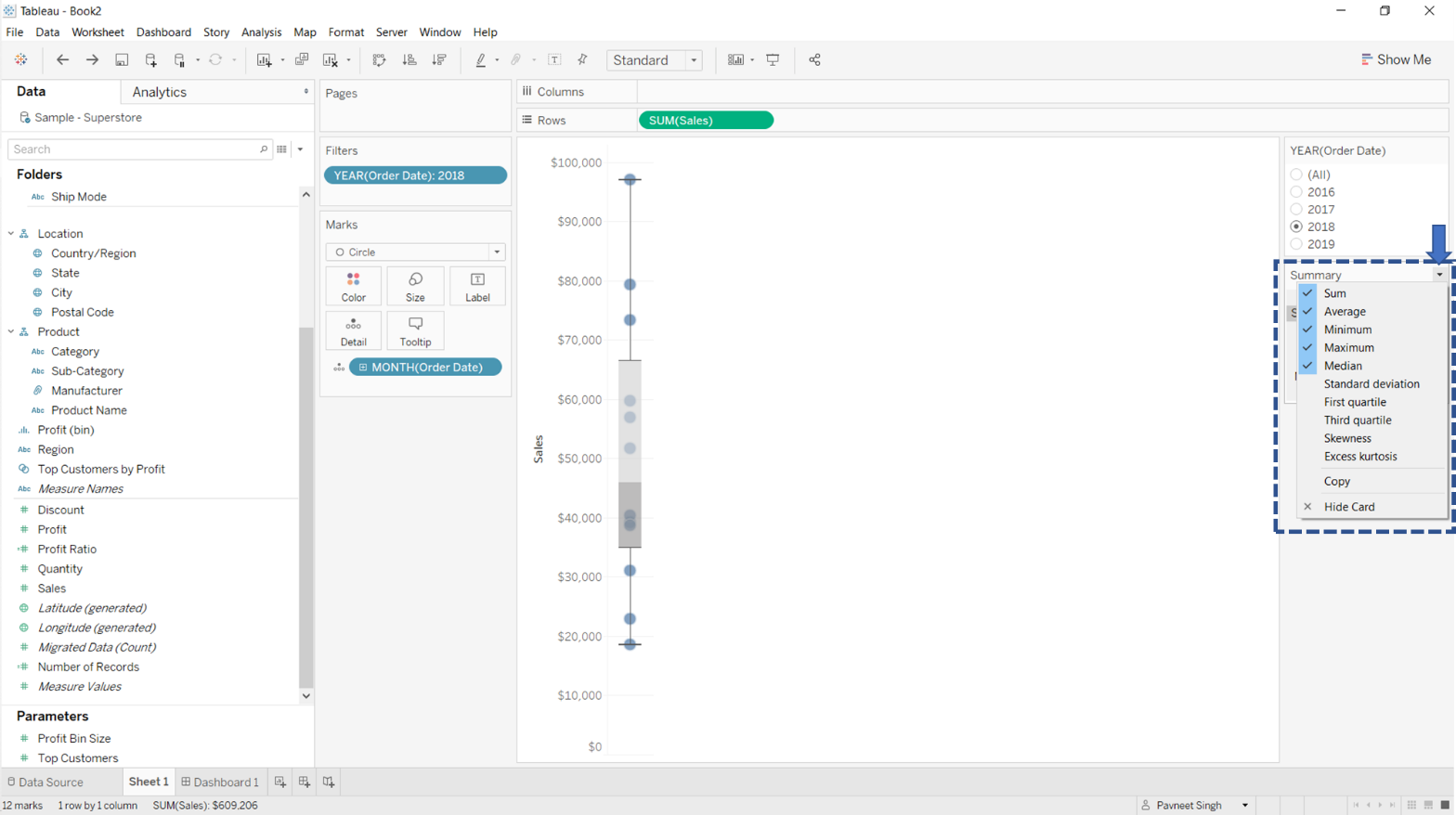Uncheck Average in the Summary menu
The image size is (1456, 815).
tap(1371, 311)
